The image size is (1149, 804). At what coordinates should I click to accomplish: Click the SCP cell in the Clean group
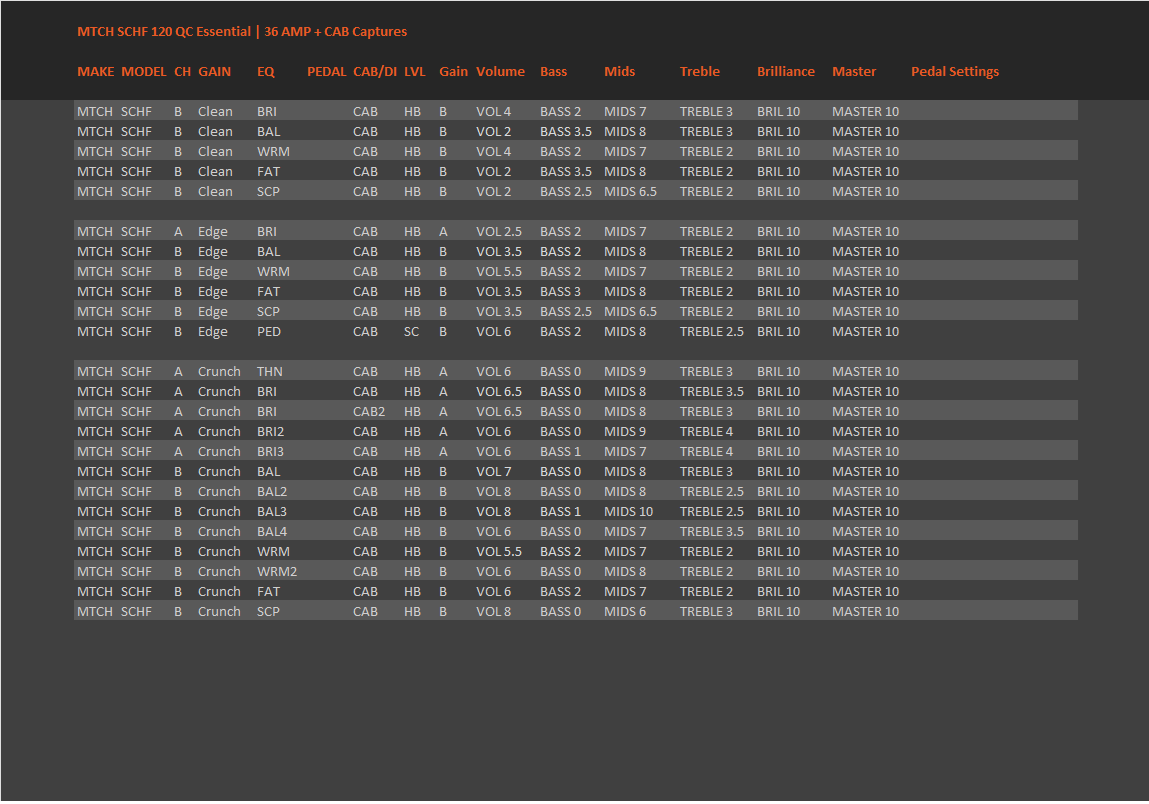[x=267, y=191]
